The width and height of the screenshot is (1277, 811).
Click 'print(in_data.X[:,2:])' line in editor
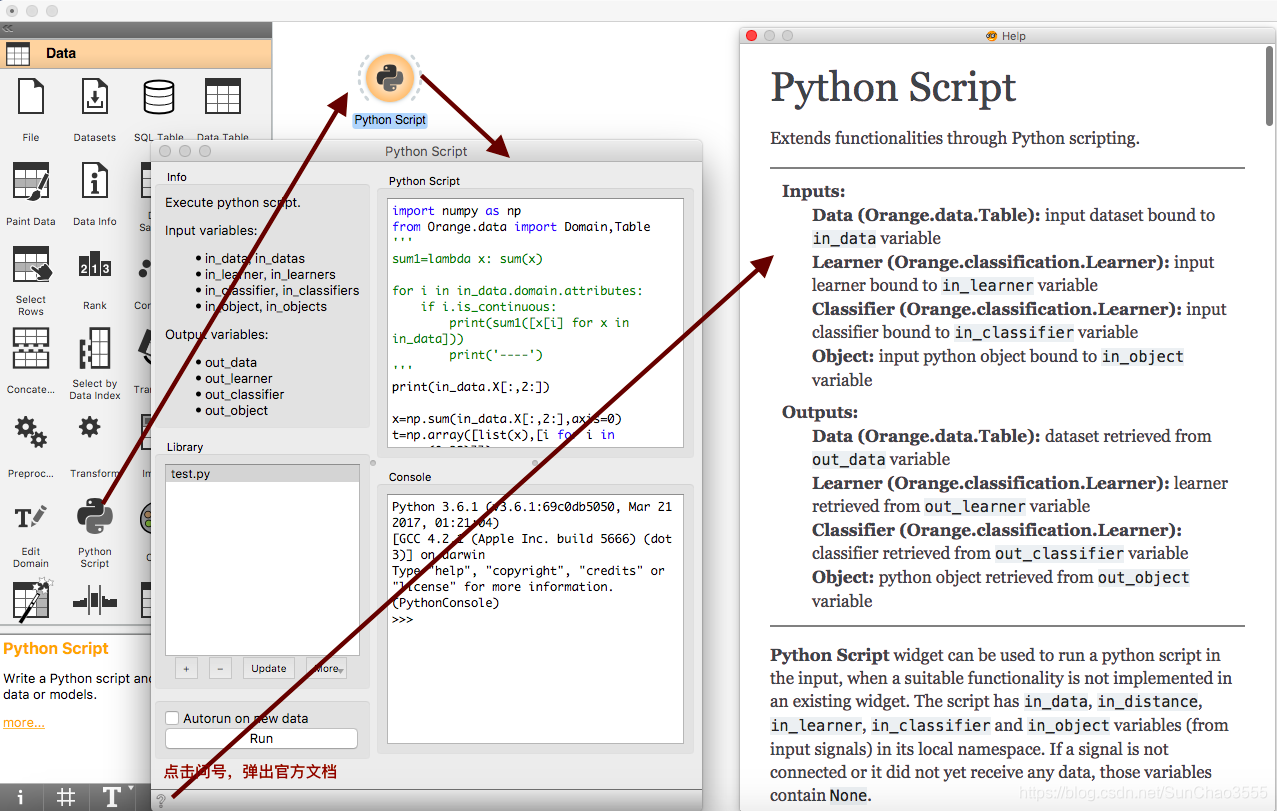click(471, 387)
